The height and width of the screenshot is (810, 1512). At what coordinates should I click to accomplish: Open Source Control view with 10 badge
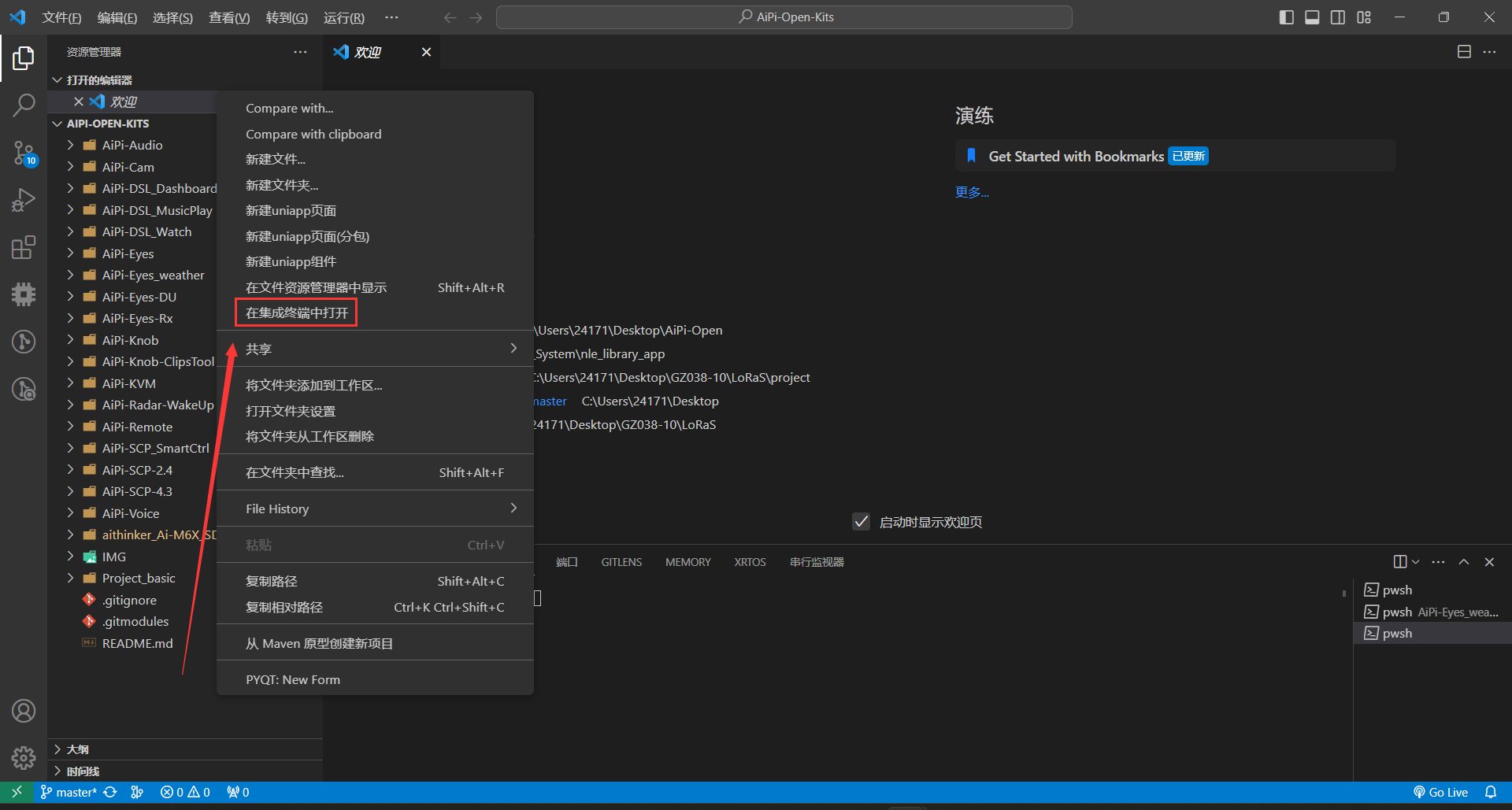24,153
